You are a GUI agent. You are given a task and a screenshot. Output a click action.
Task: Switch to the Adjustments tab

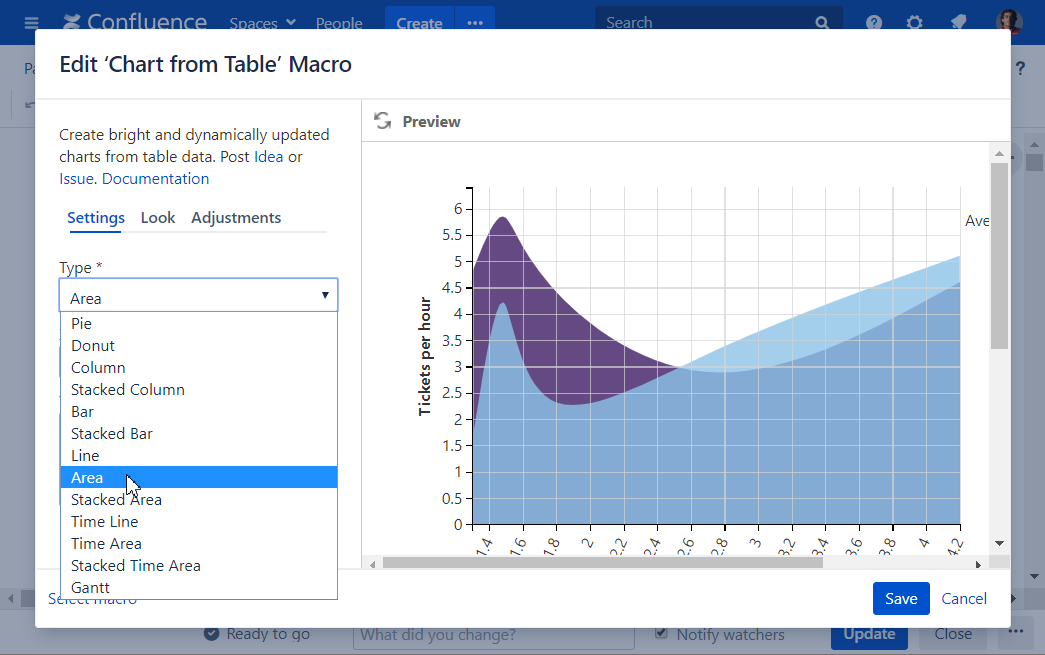coord(236,218)
